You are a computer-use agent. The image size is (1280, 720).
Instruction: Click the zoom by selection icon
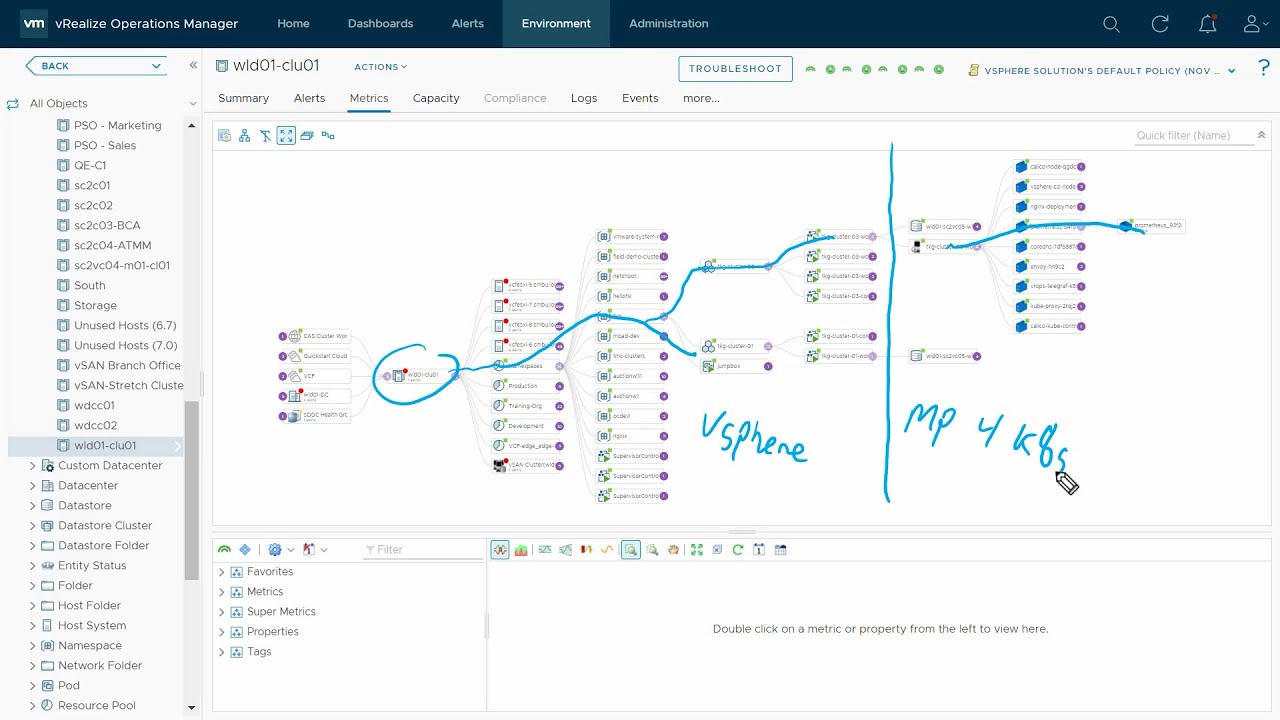tap(652, 550)
